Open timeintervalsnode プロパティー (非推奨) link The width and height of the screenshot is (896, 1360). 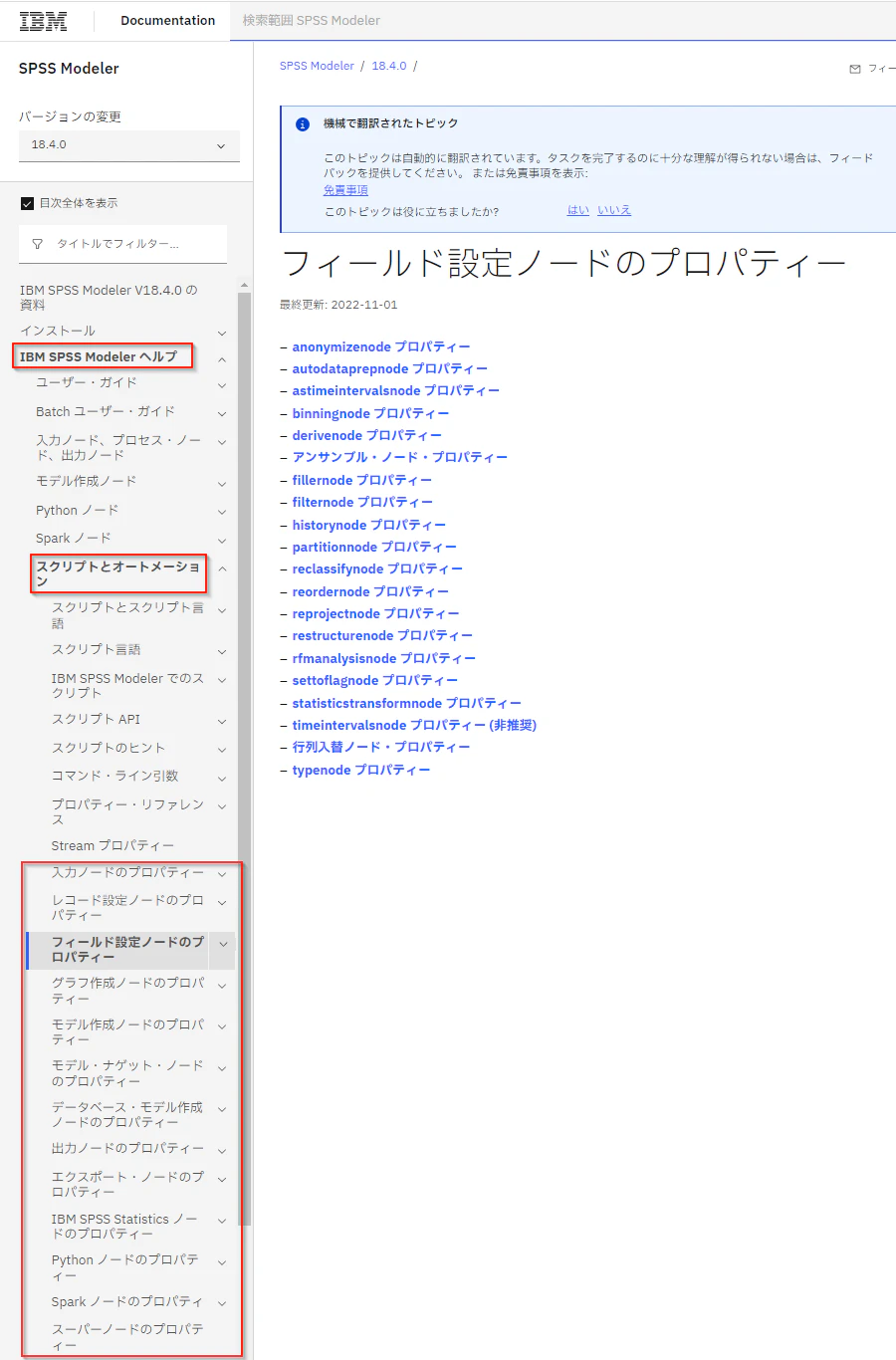pos(415,725)
